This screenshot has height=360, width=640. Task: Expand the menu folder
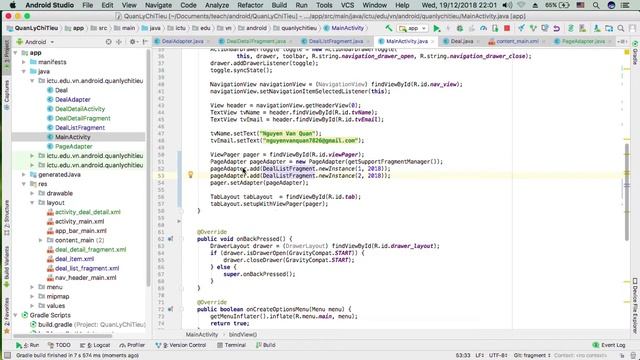[x=32, y=287]
